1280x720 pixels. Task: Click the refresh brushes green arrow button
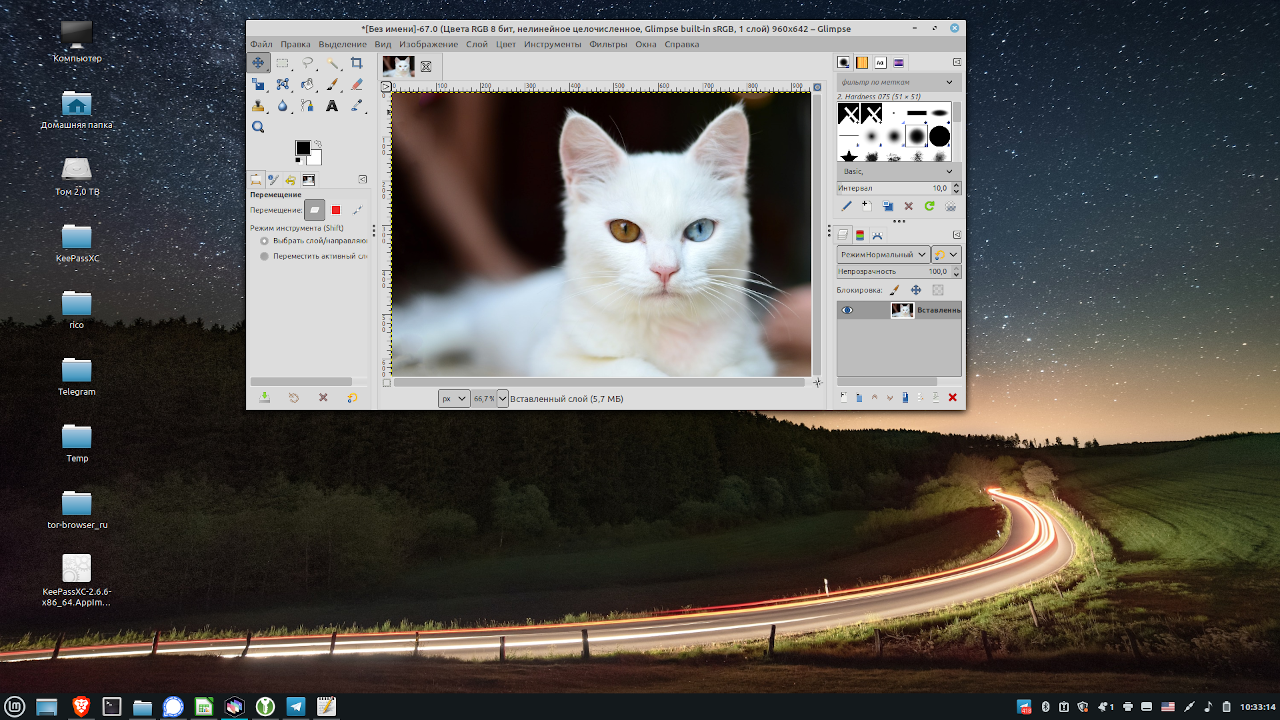click(x=930, y=206)
